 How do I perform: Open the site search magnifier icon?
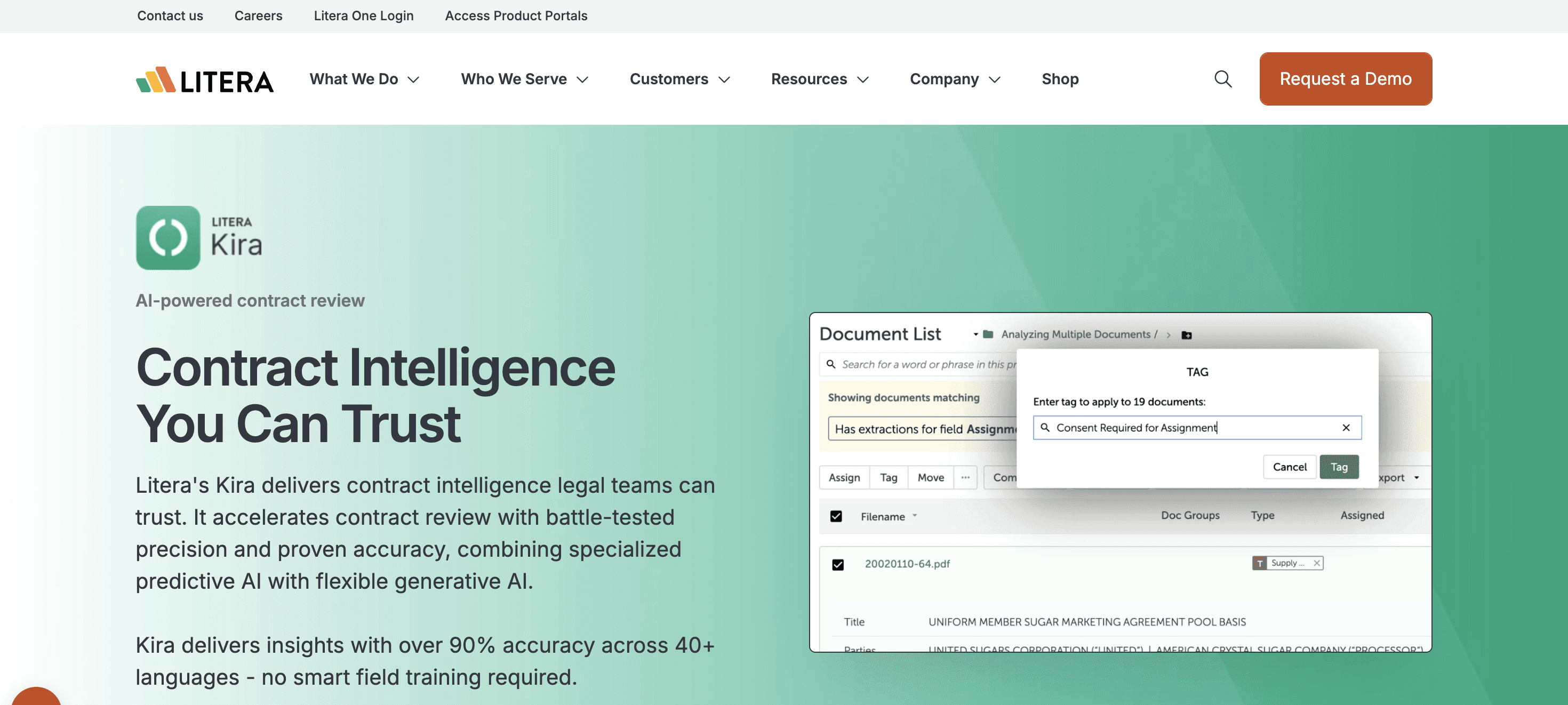1222,79
